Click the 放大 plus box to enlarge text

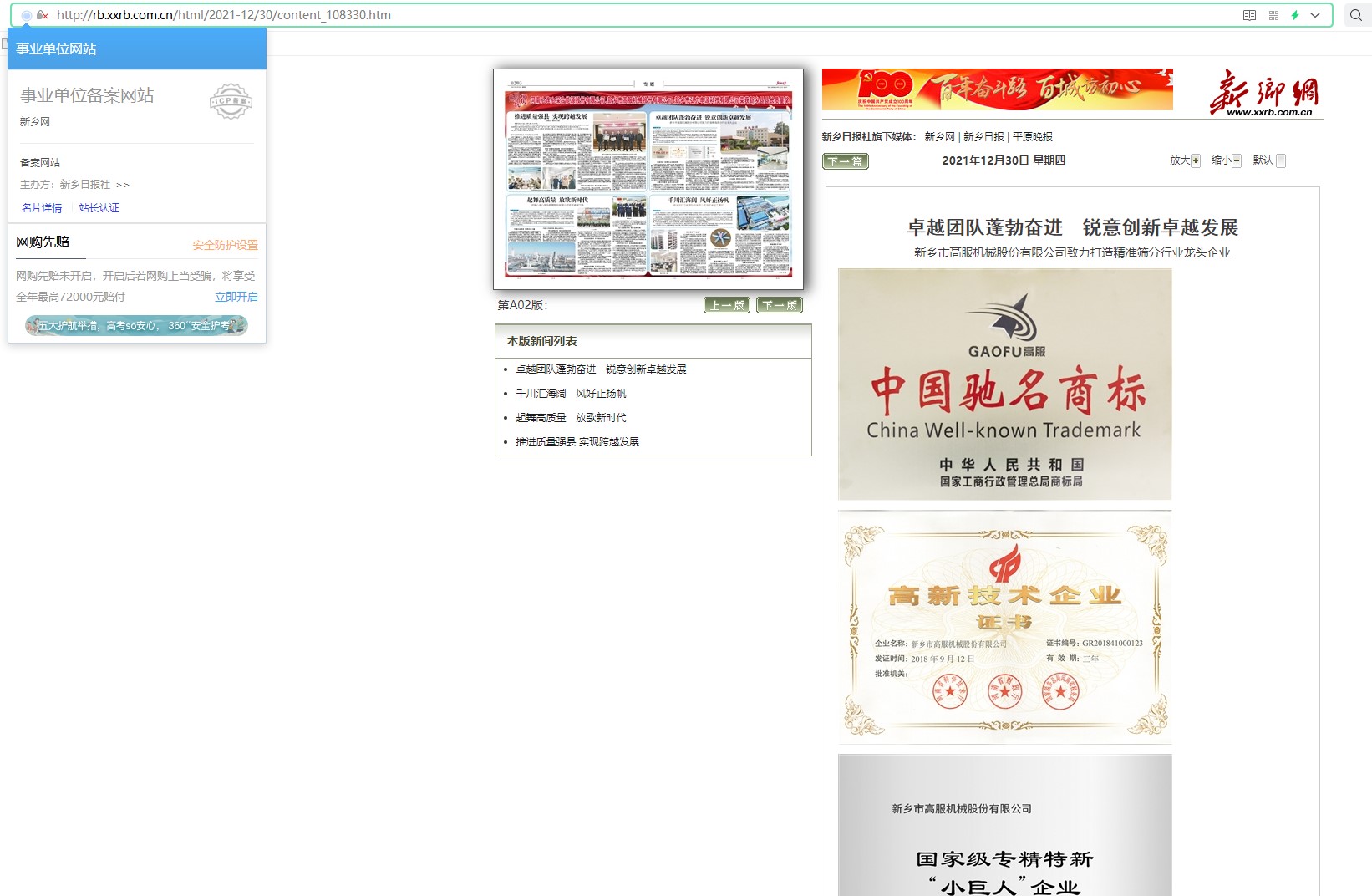tap(1195, 161)
